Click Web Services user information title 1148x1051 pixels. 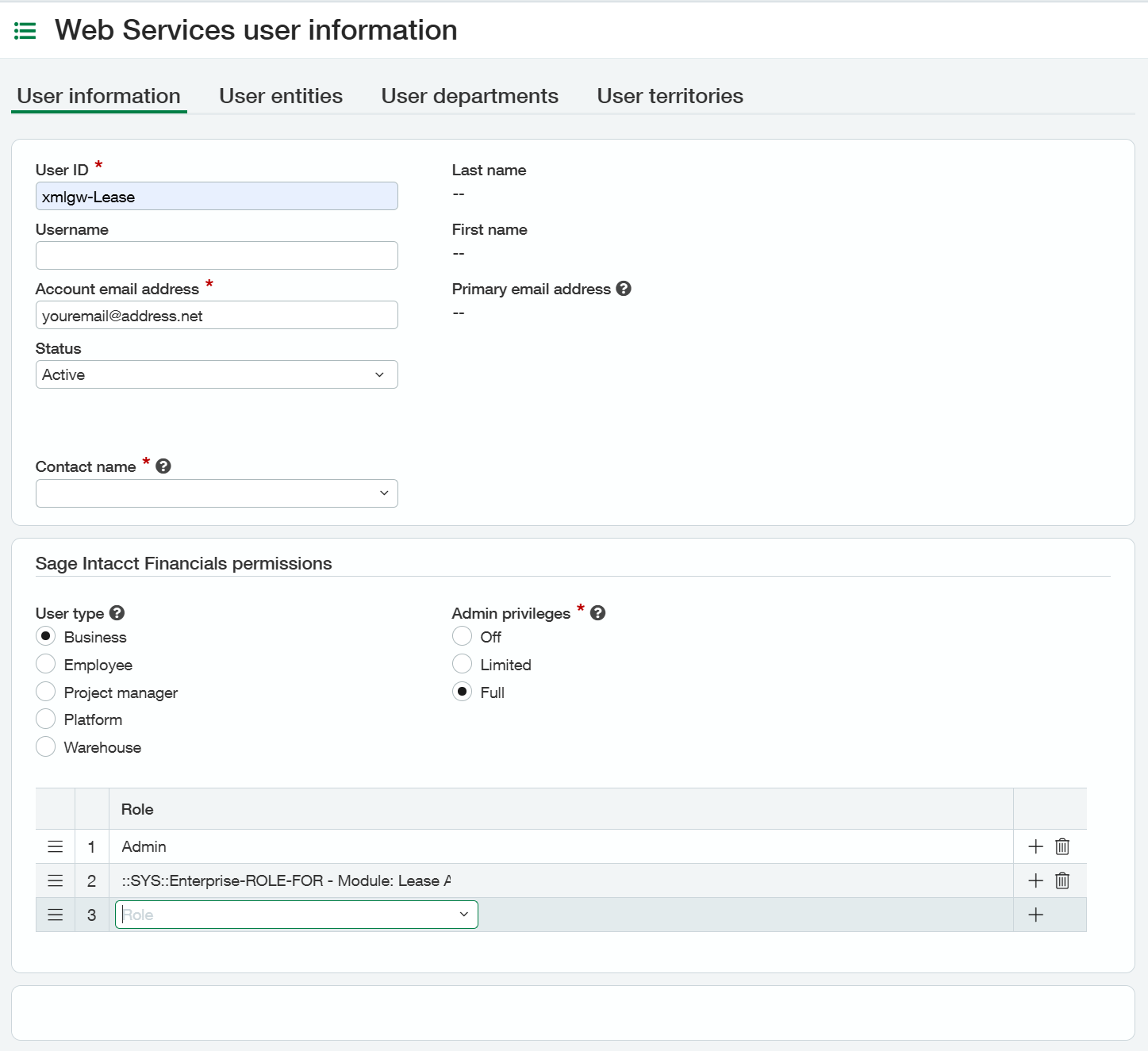point(256,30)
